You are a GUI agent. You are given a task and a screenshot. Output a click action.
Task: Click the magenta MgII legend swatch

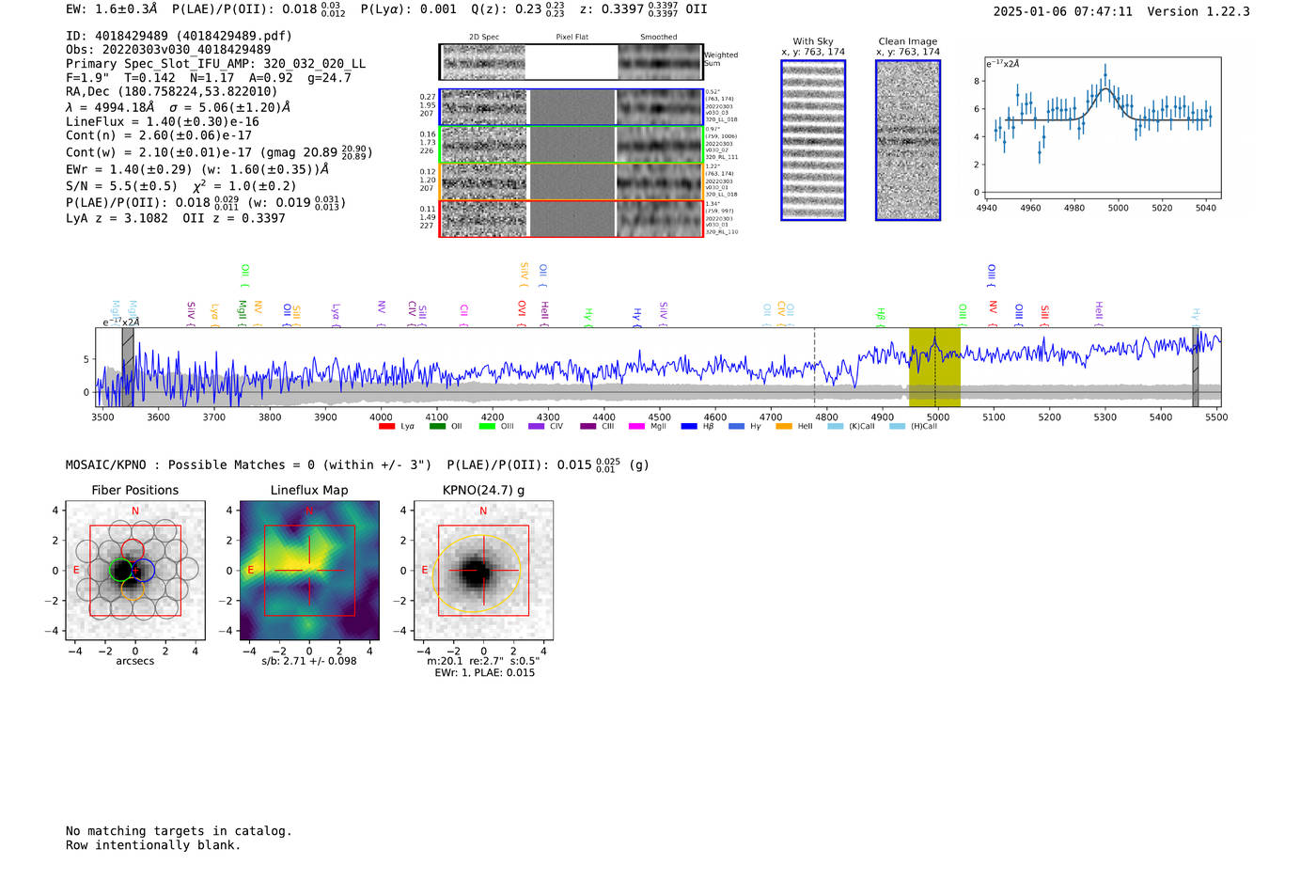point(635,426)
